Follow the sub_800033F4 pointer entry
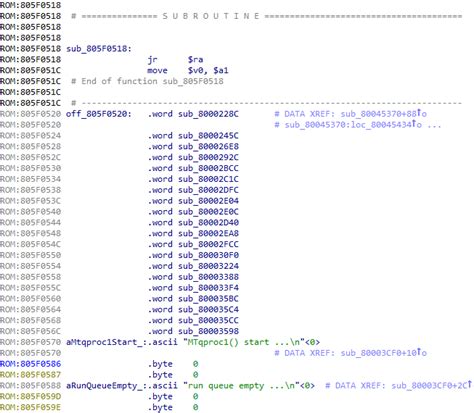Screen dimensions: 474x413 208,288
